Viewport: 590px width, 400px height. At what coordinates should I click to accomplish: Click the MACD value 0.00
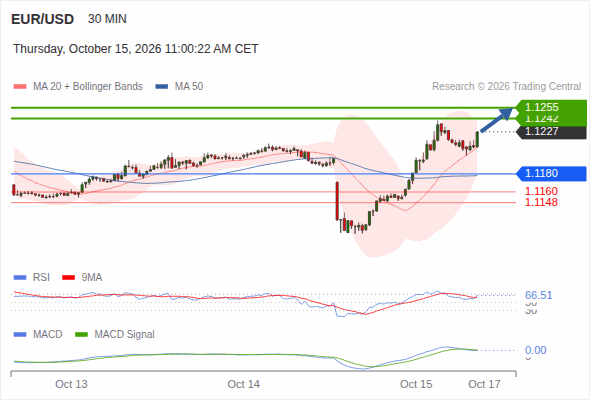pyautogui.click(x=536, y=350)
